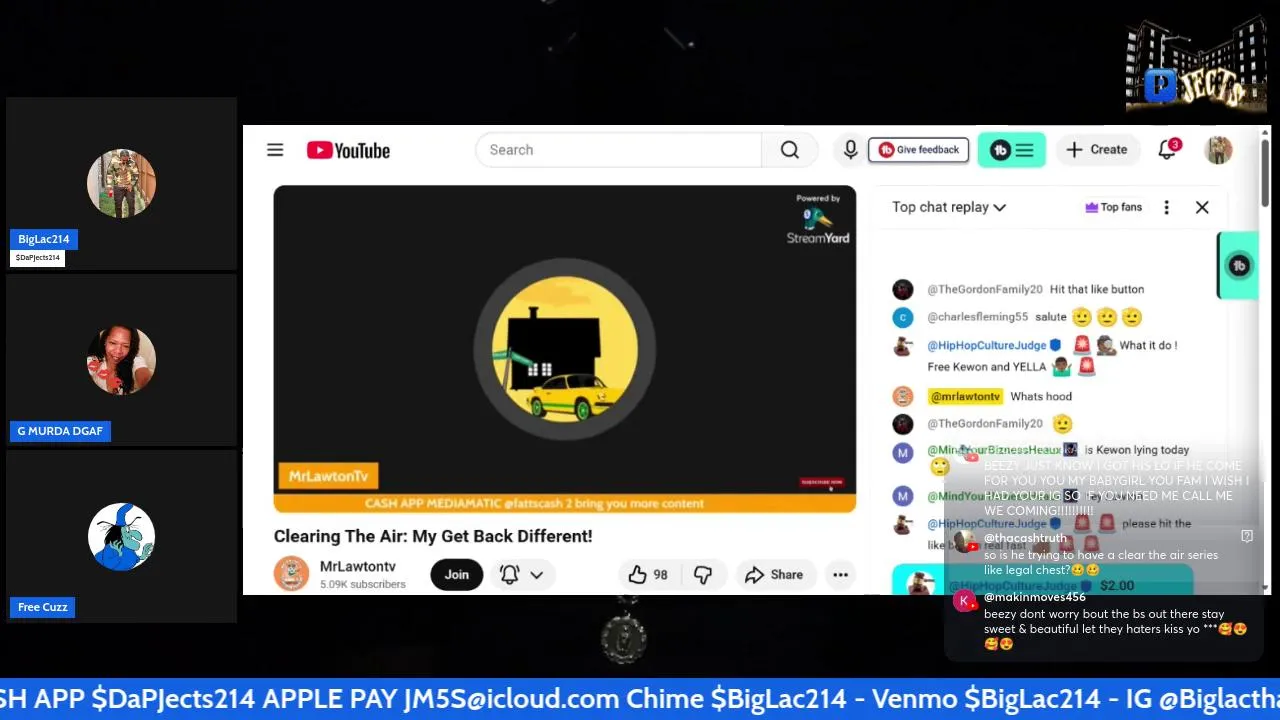Click the PJects building logo

[x=1196, y=64]
